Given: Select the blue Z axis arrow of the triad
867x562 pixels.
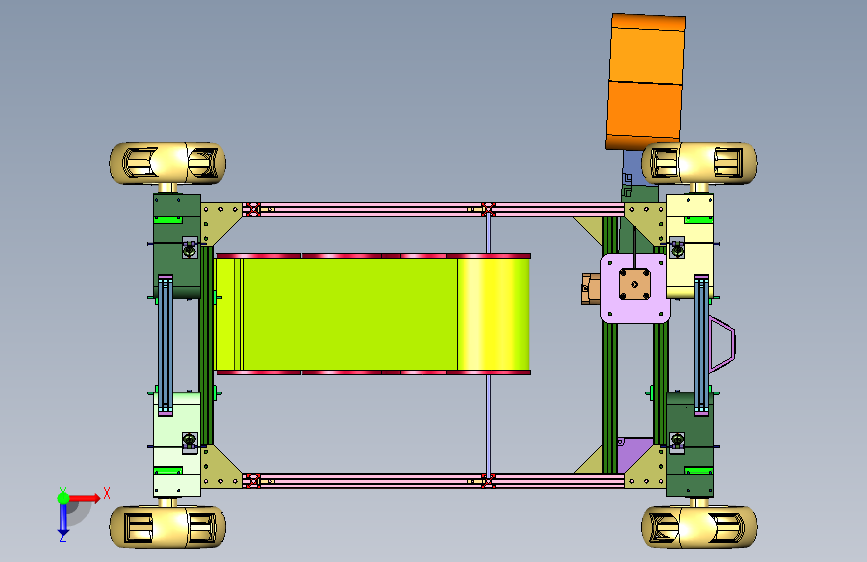Looking at the screenshot, I should (x=63, y=519).
